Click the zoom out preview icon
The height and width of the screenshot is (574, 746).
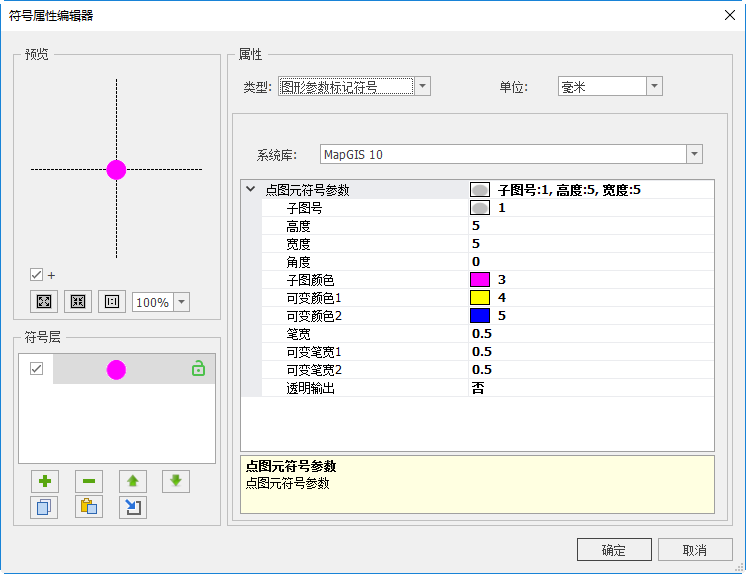[x=78, y=301]
